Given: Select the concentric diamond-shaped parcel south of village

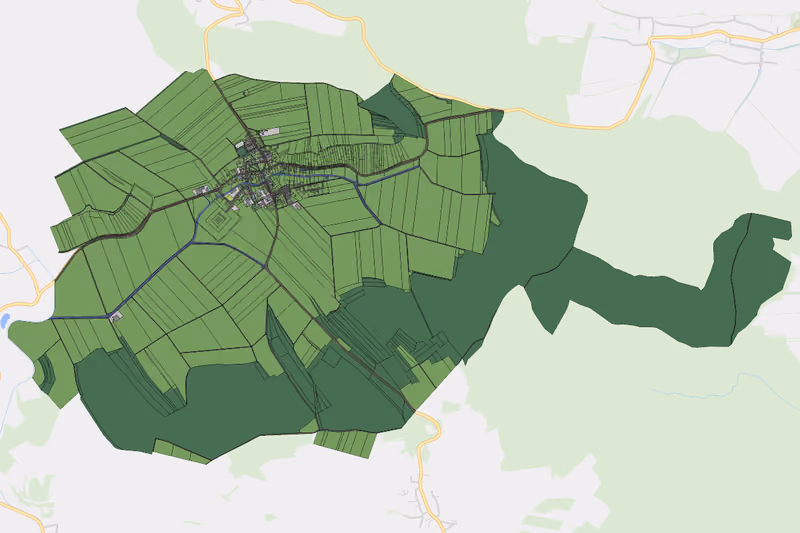Looking at the screenshot, I should coord(220,220).
